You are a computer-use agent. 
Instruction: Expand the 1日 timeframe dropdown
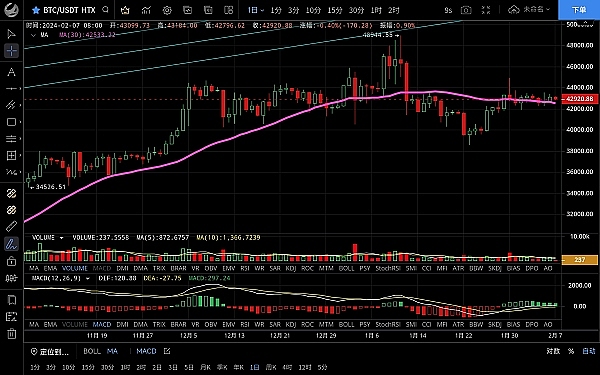256,10
